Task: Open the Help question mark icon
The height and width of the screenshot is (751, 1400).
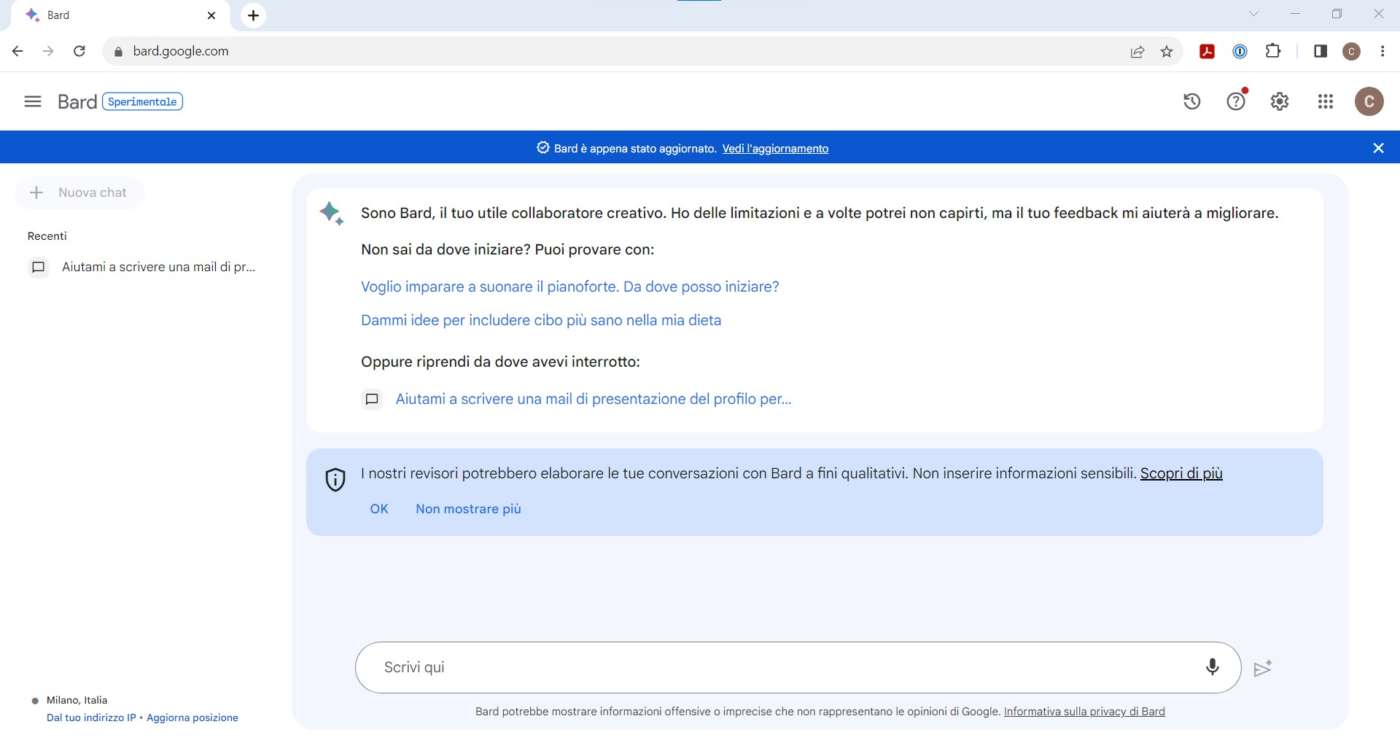Action: tap(1236, 101)
